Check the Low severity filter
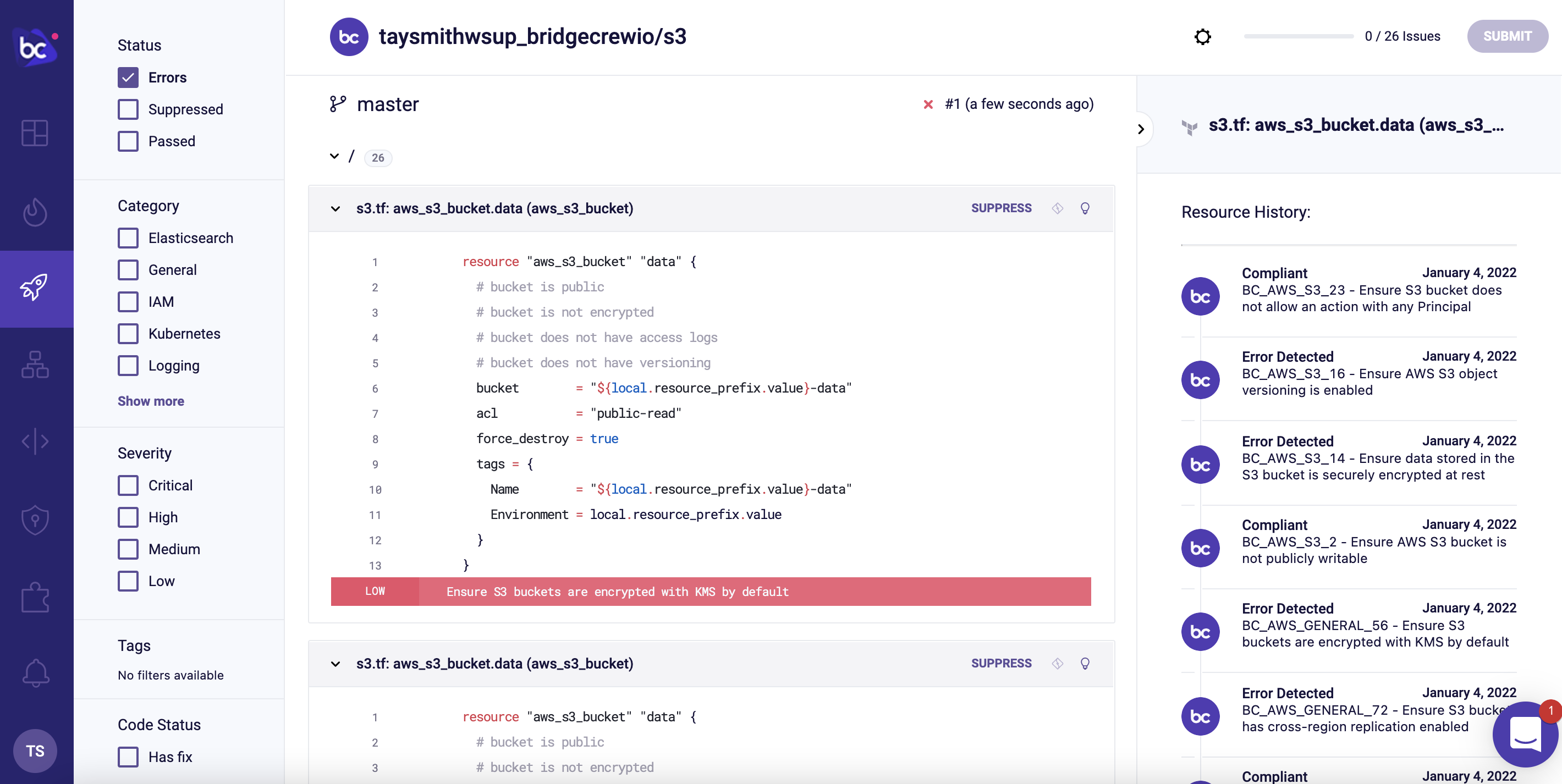Viewport: 1562px width, 784px height. [x=128, y=581]
